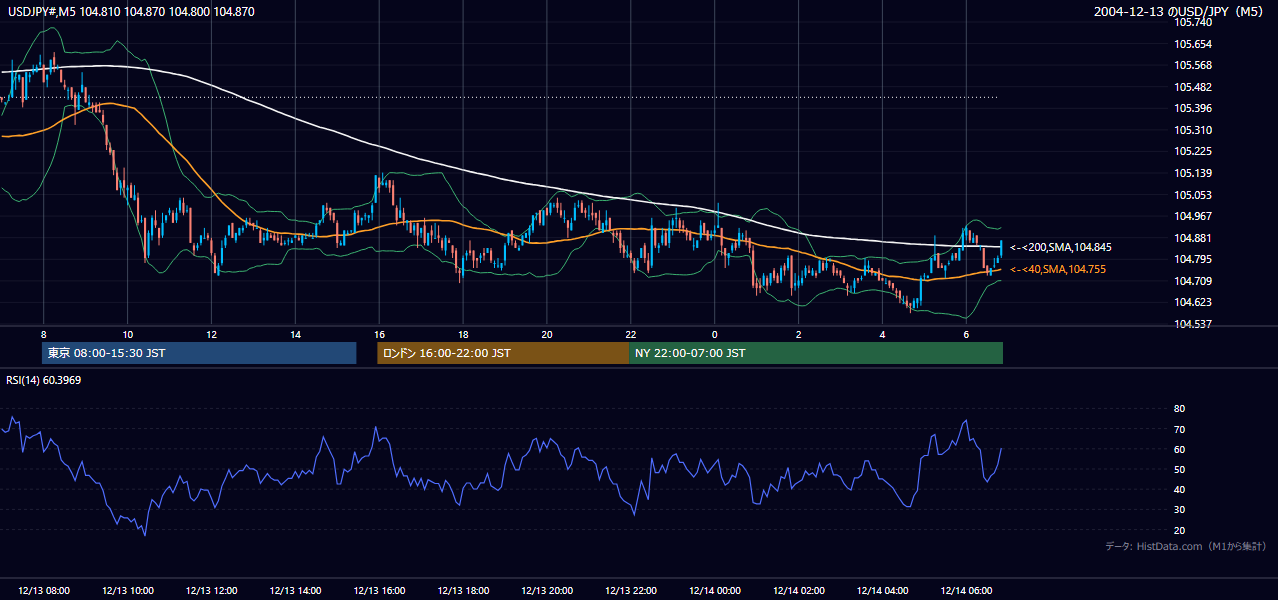Image resolution: width=1278 pixels, height=600 pixels.
Task: Click the 東京 08:00-15:30 JST session bar
Action: (x=199, y=353)
